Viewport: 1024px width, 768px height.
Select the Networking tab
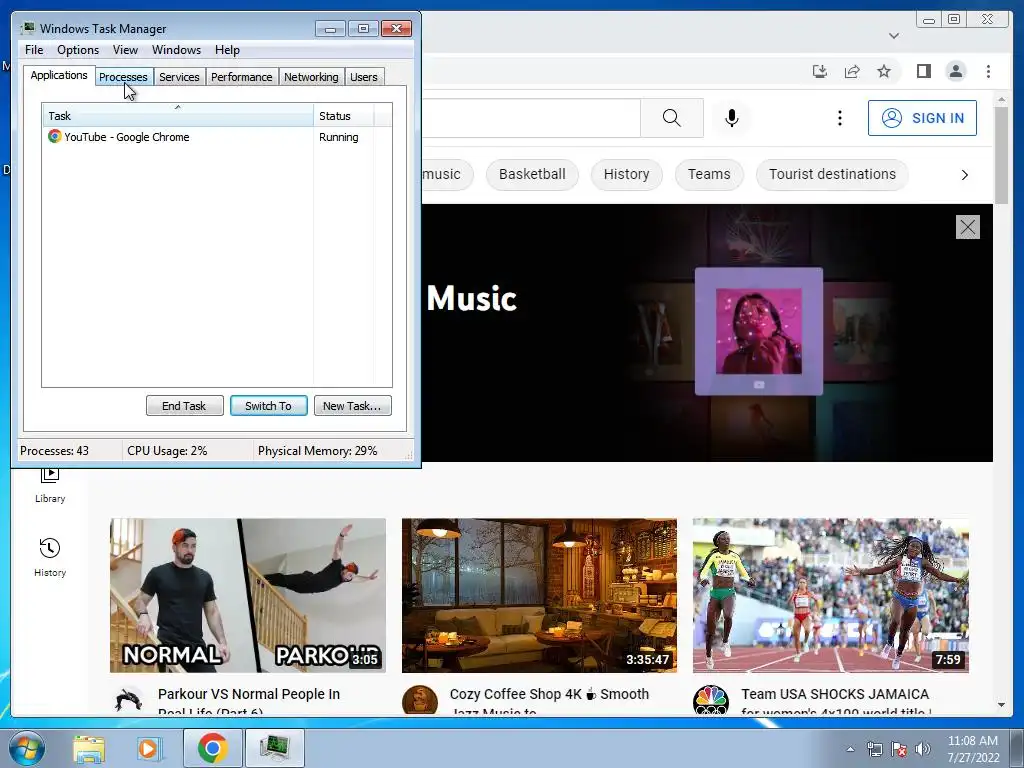(x=311, y=77)
